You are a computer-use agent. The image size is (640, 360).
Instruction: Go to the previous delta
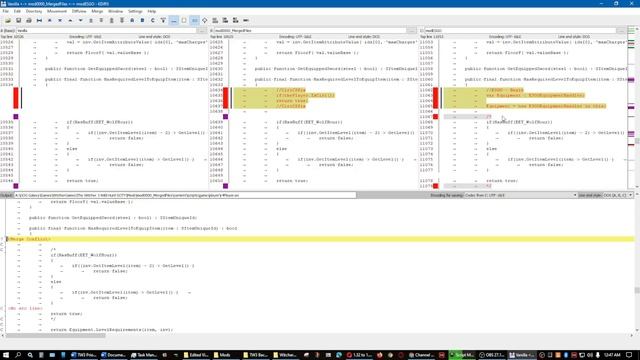70,20
